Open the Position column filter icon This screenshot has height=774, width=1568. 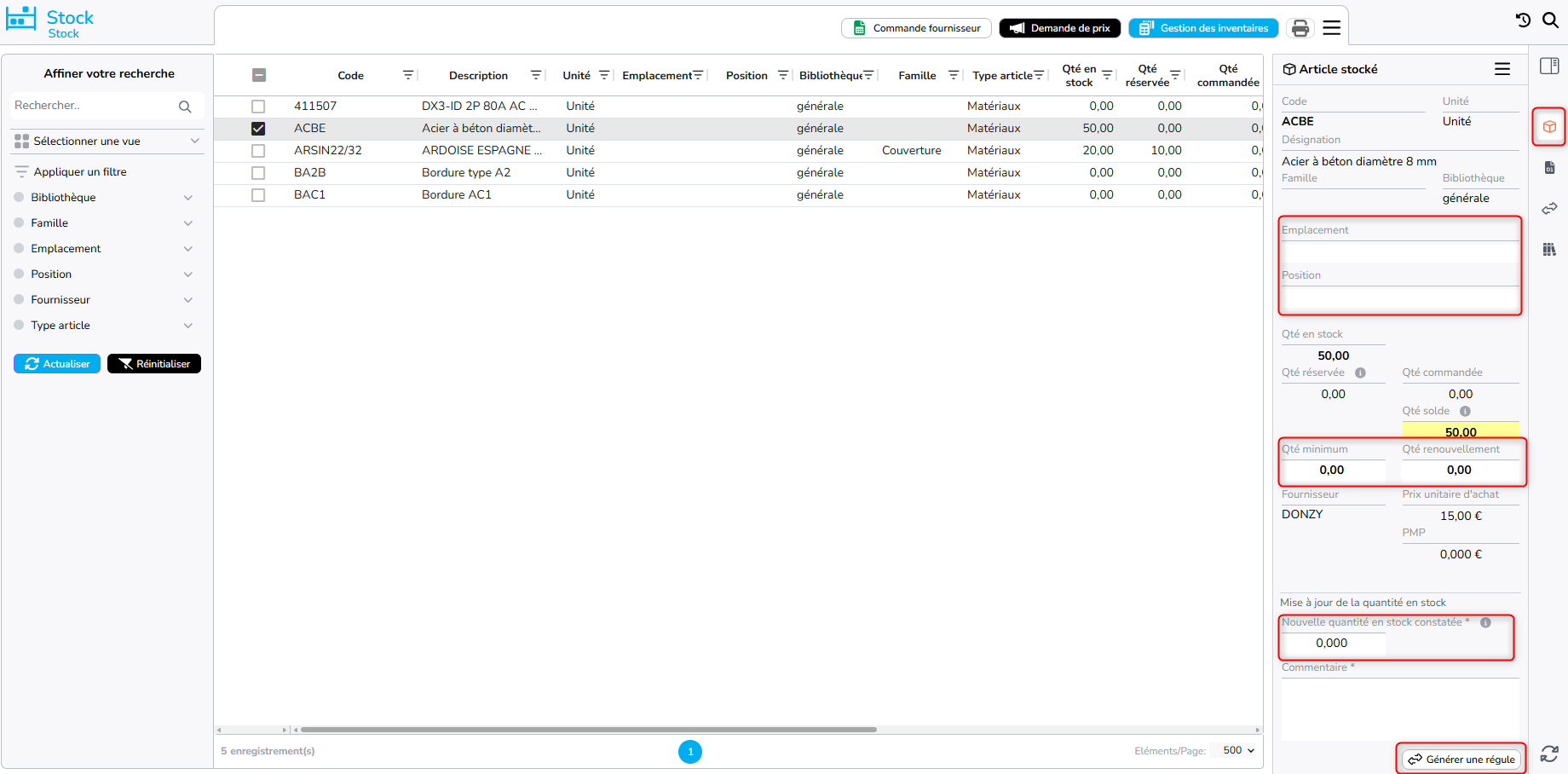(783, 75)
